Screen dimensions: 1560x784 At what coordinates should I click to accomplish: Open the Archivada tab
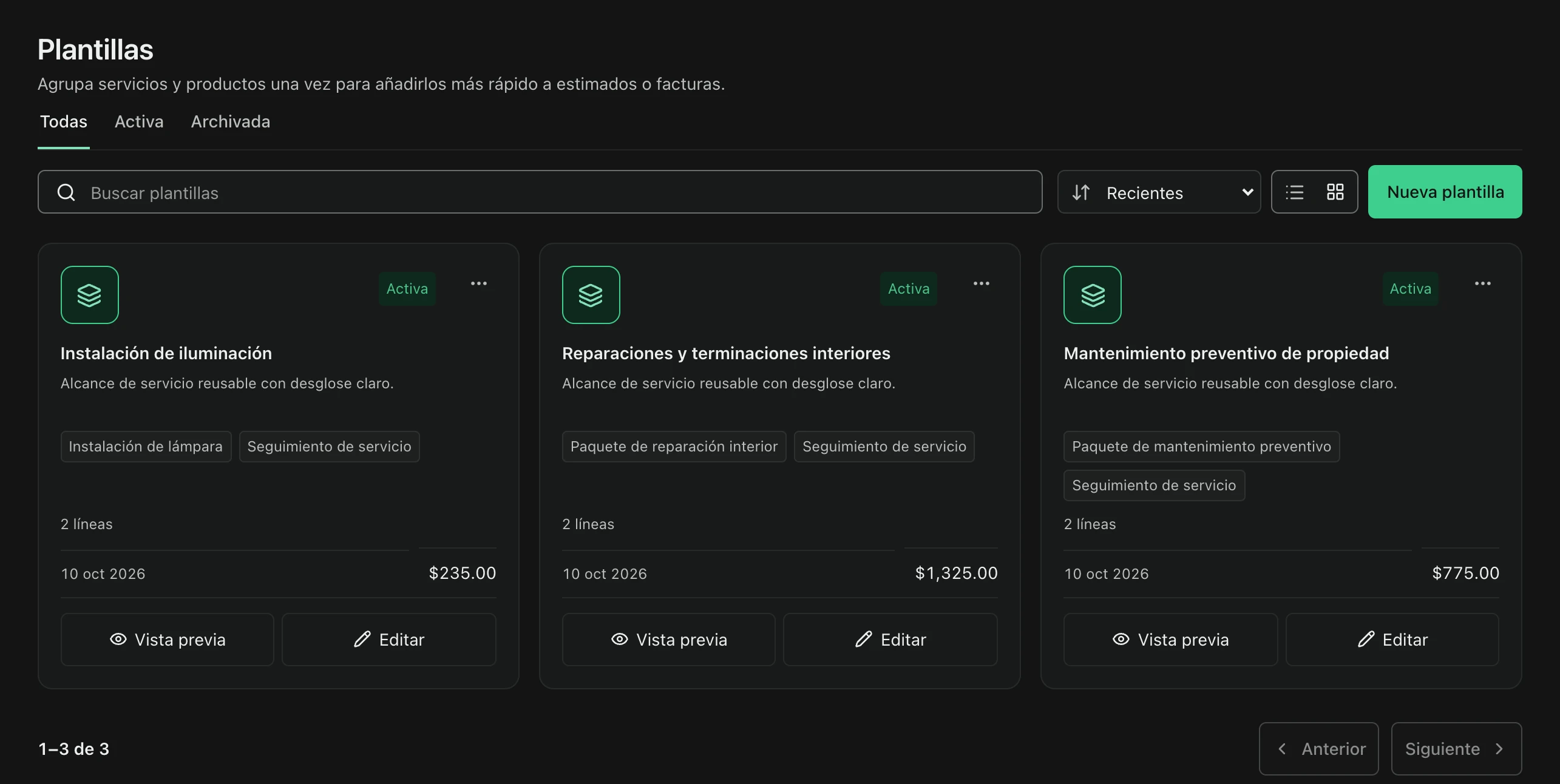coord(231,122)
